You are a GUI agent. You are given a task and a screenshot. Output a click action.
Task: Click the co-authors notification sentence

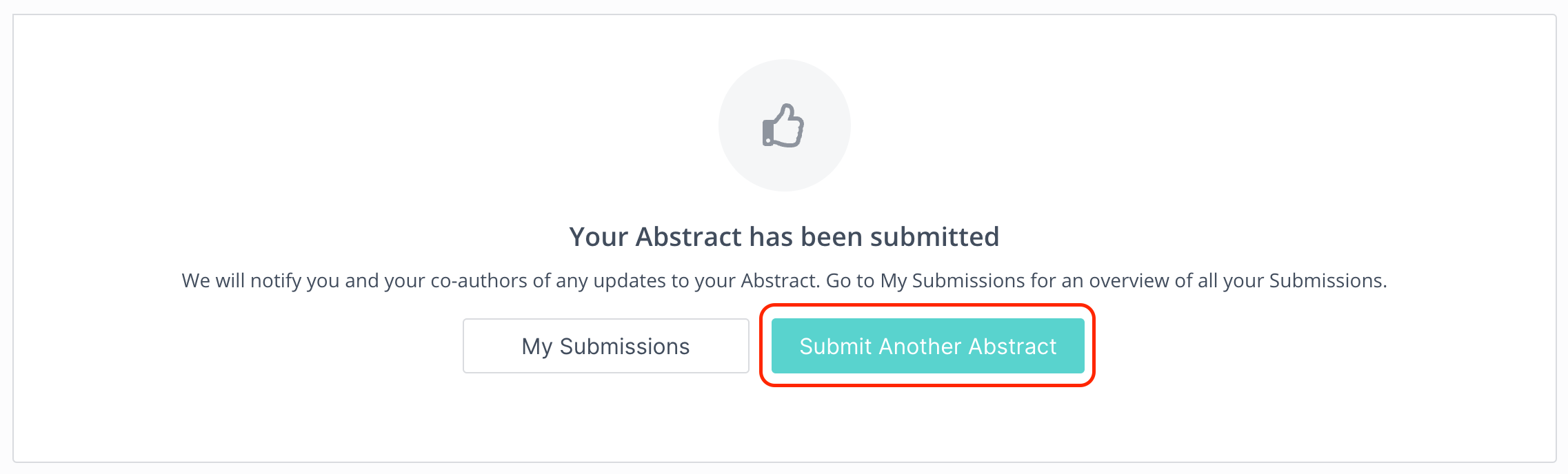(x=783, y=280)
